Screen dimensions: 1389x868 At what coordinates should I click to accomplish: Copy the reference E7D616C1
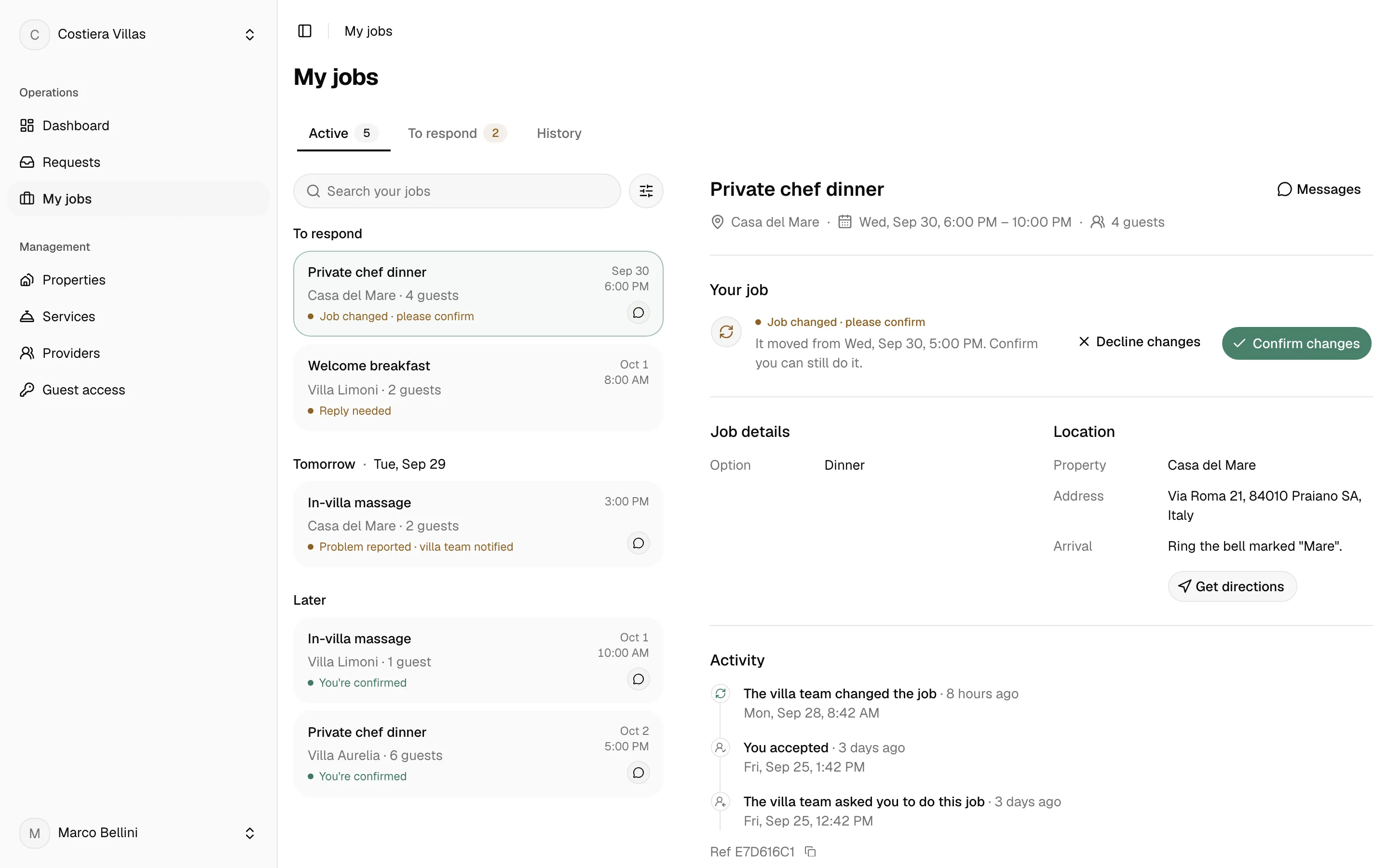pos(810,851)
